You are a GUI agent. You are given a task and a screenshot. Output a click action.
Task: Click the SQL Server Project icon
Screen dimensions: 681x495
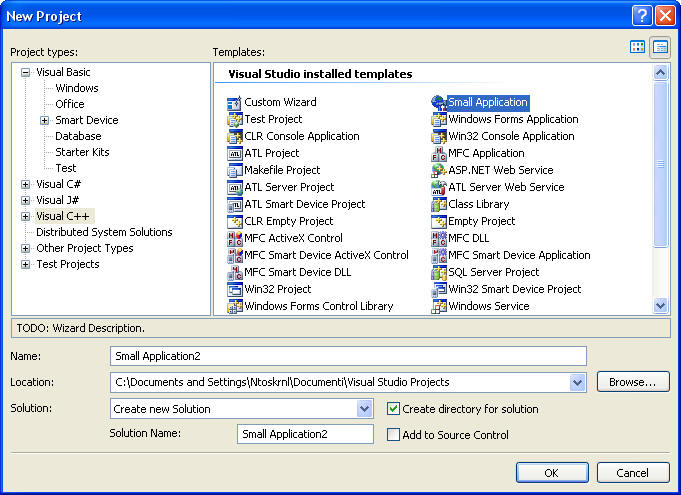tap(439, 273)
